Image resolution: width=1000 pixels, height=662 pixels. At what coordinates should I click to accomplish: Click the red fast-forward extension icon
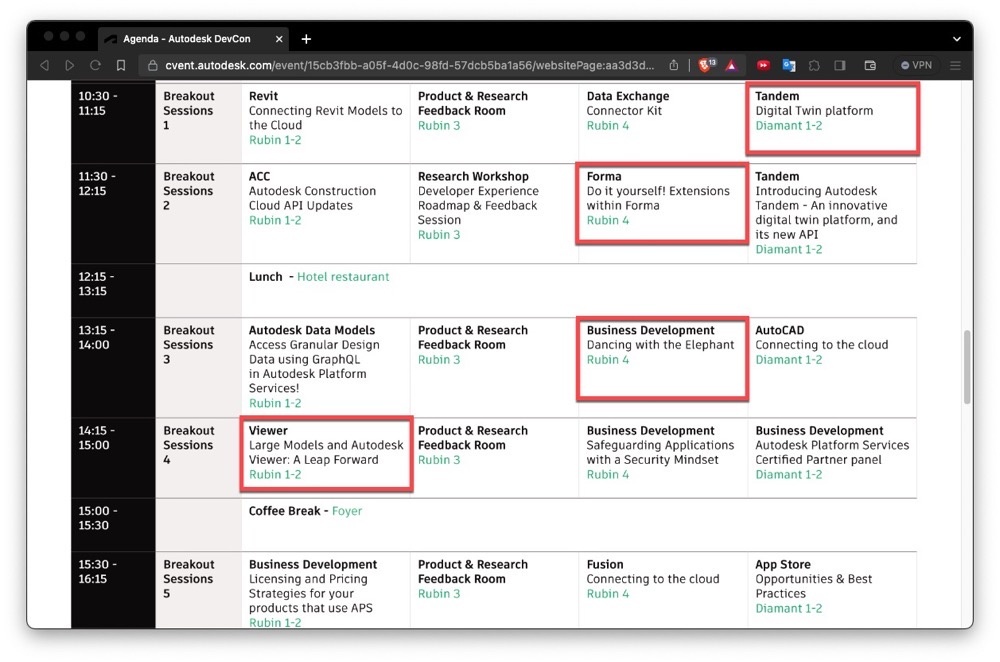(x=764, y=65)
